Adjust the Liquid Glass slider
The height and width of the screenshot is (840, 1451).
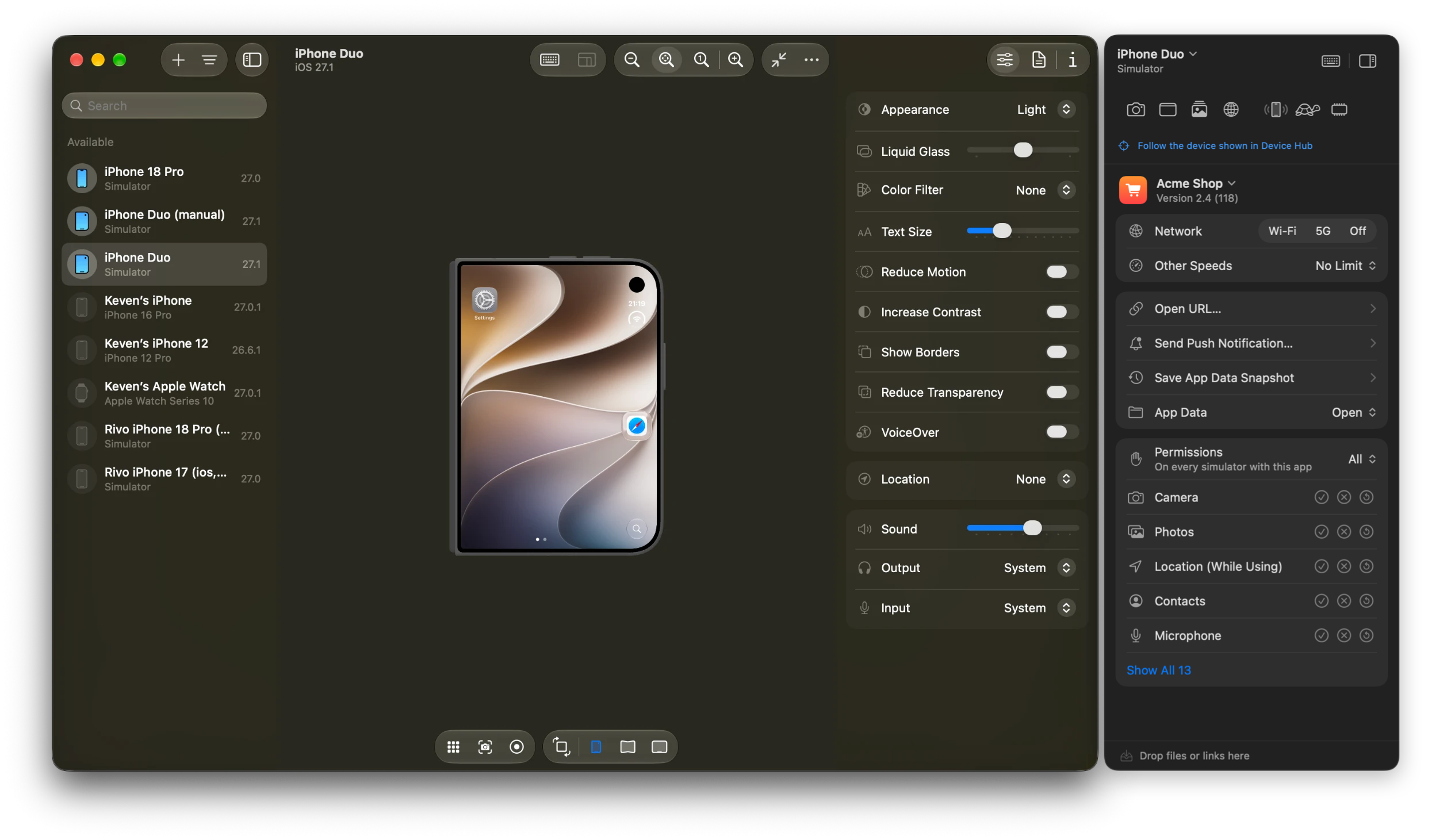pos(1022,150)
